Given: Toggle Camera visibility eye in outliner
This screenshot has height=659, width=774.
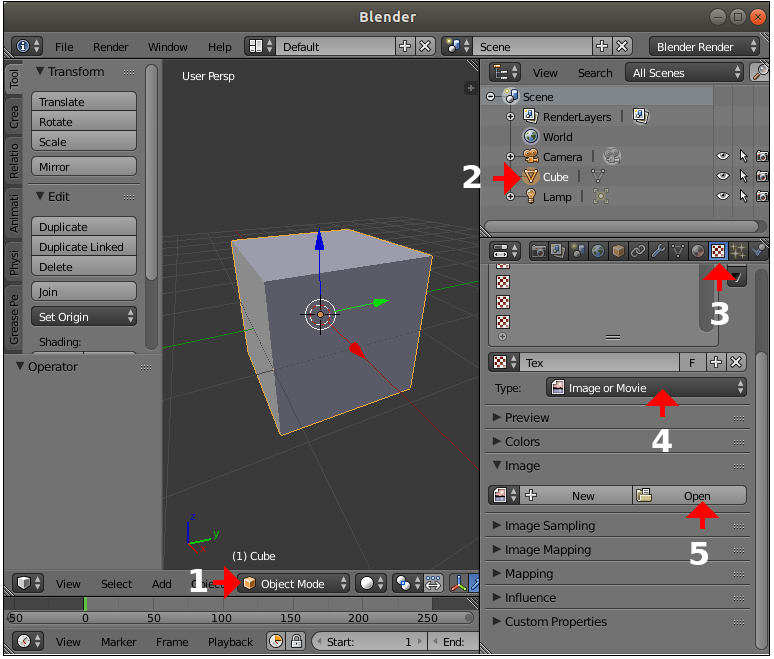Looking at the screenshot, I should coord(723,156).
